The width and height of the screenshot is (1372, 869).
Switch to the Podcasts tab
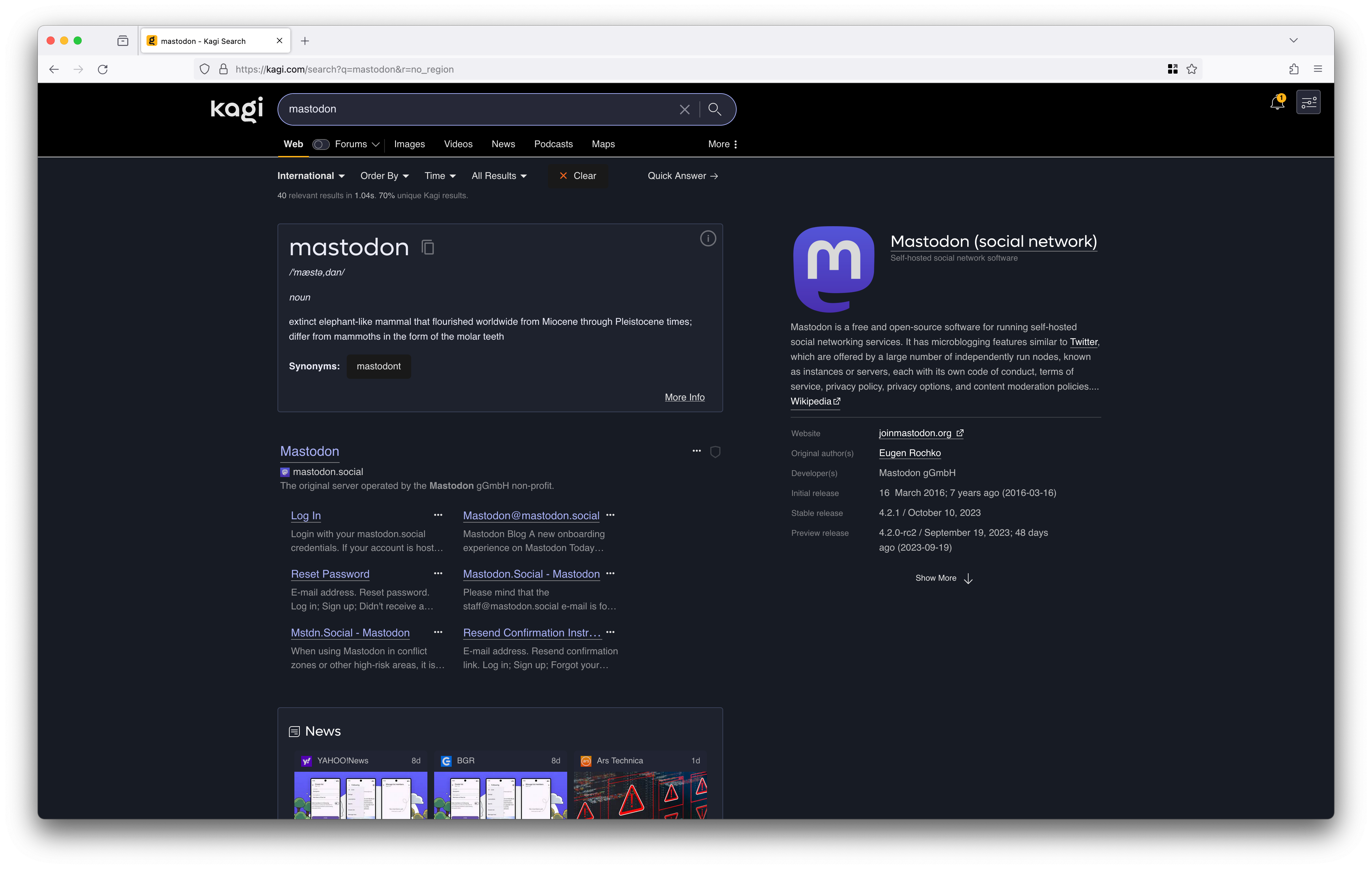coord(553,144)
